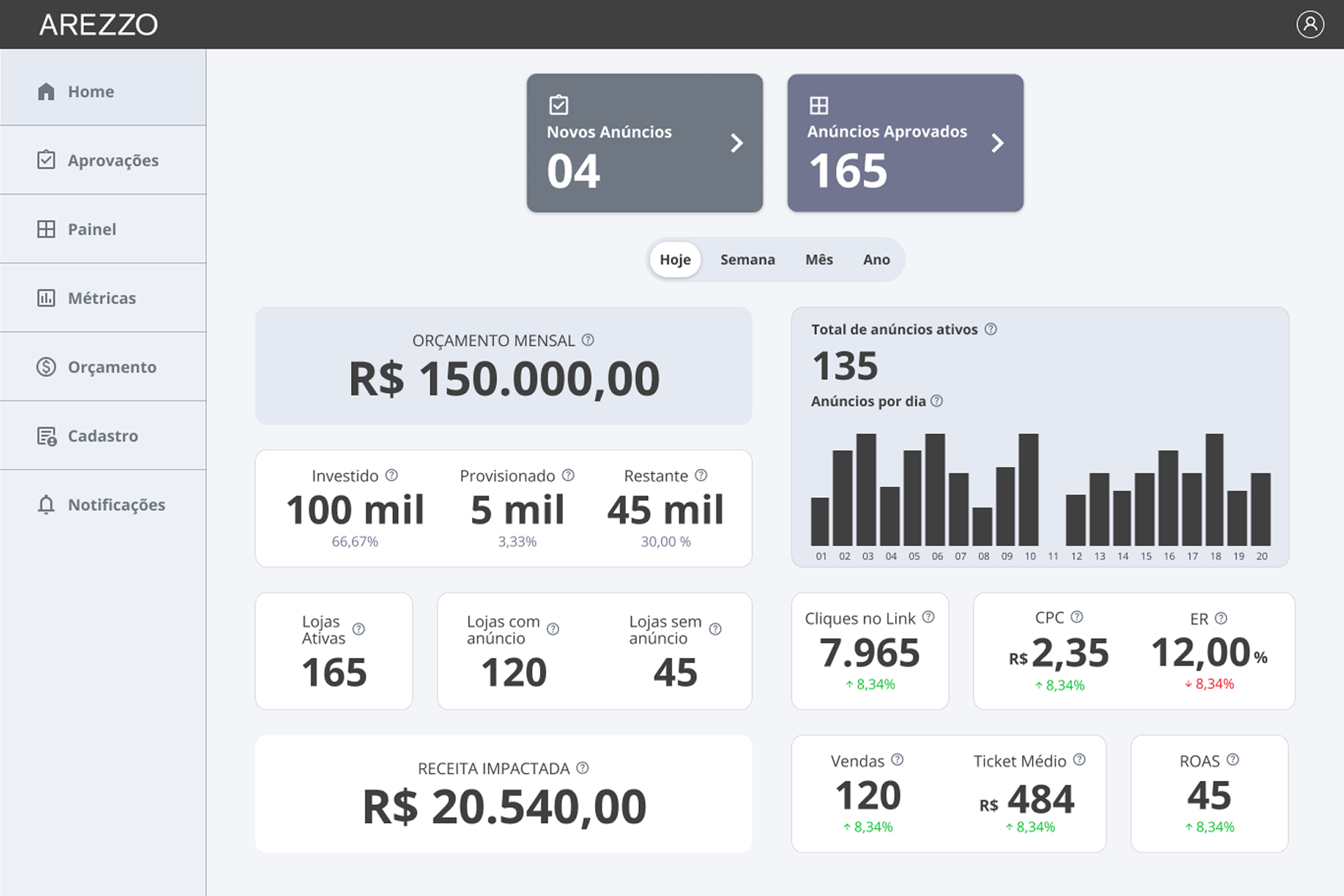The image size is (1344, 896).
Task: Click help icon next to Lojas Ativas
Action: click(358, 629)
